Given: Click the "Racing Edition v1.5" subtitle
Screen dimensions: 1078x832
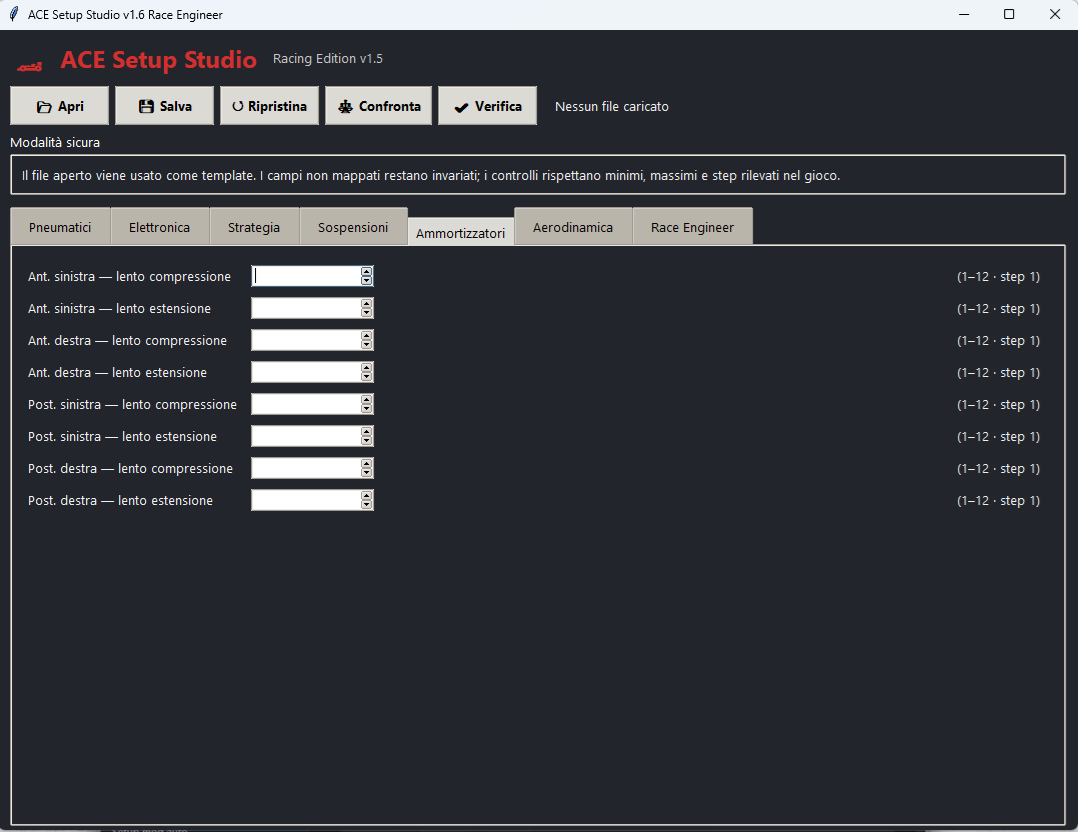Looking at the screenshot, I should point(328,58).
